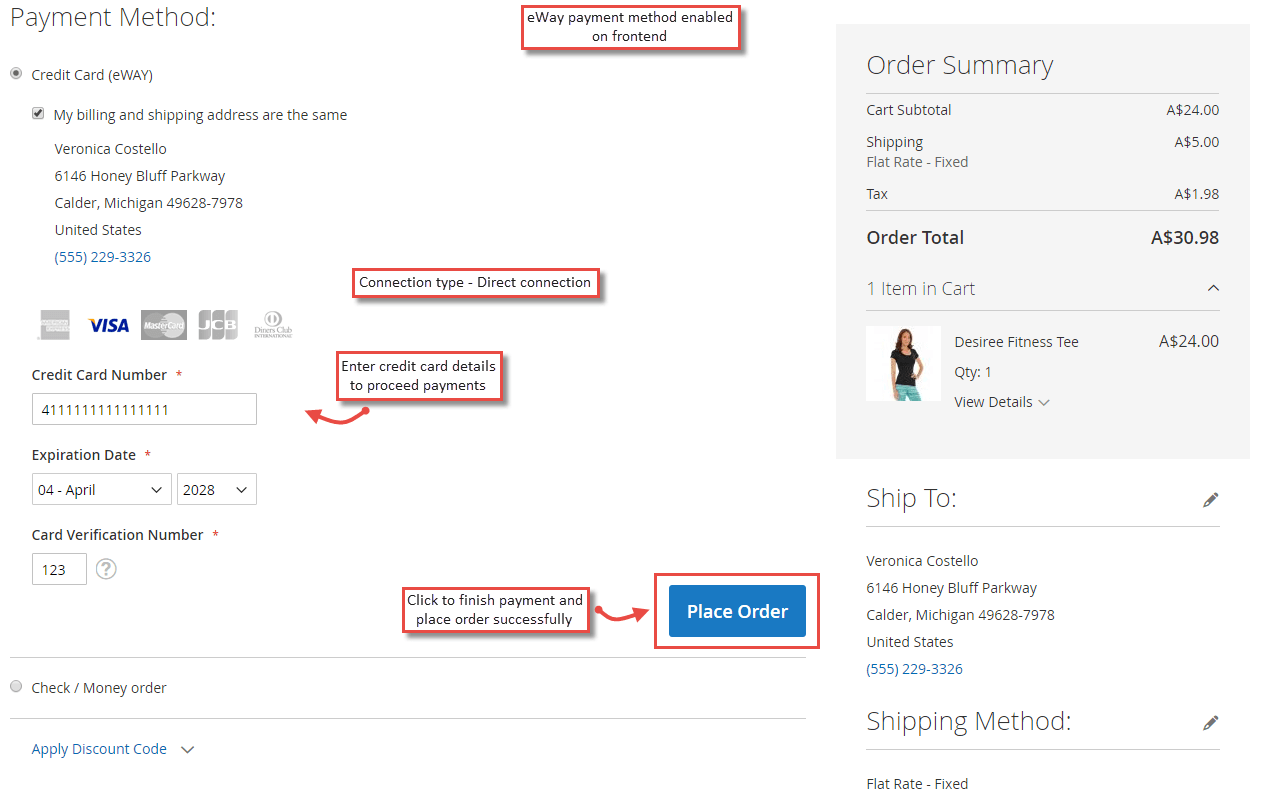Click the Desiree Fitness Tee product thumbnail
This screenshot has height=797, width=1262.
(x=903, y=363)
